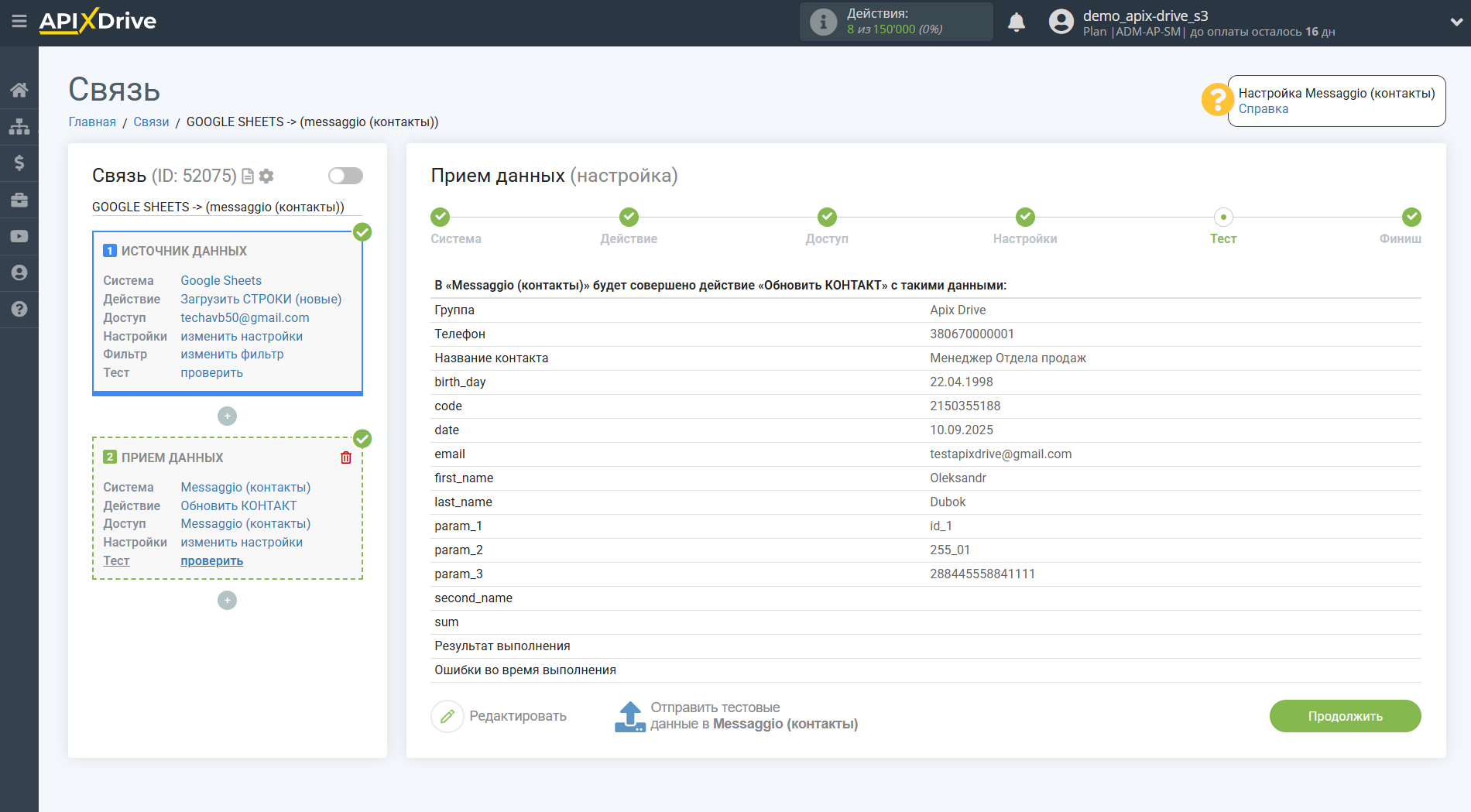Open connection settings gear icon

coord(267,176)
